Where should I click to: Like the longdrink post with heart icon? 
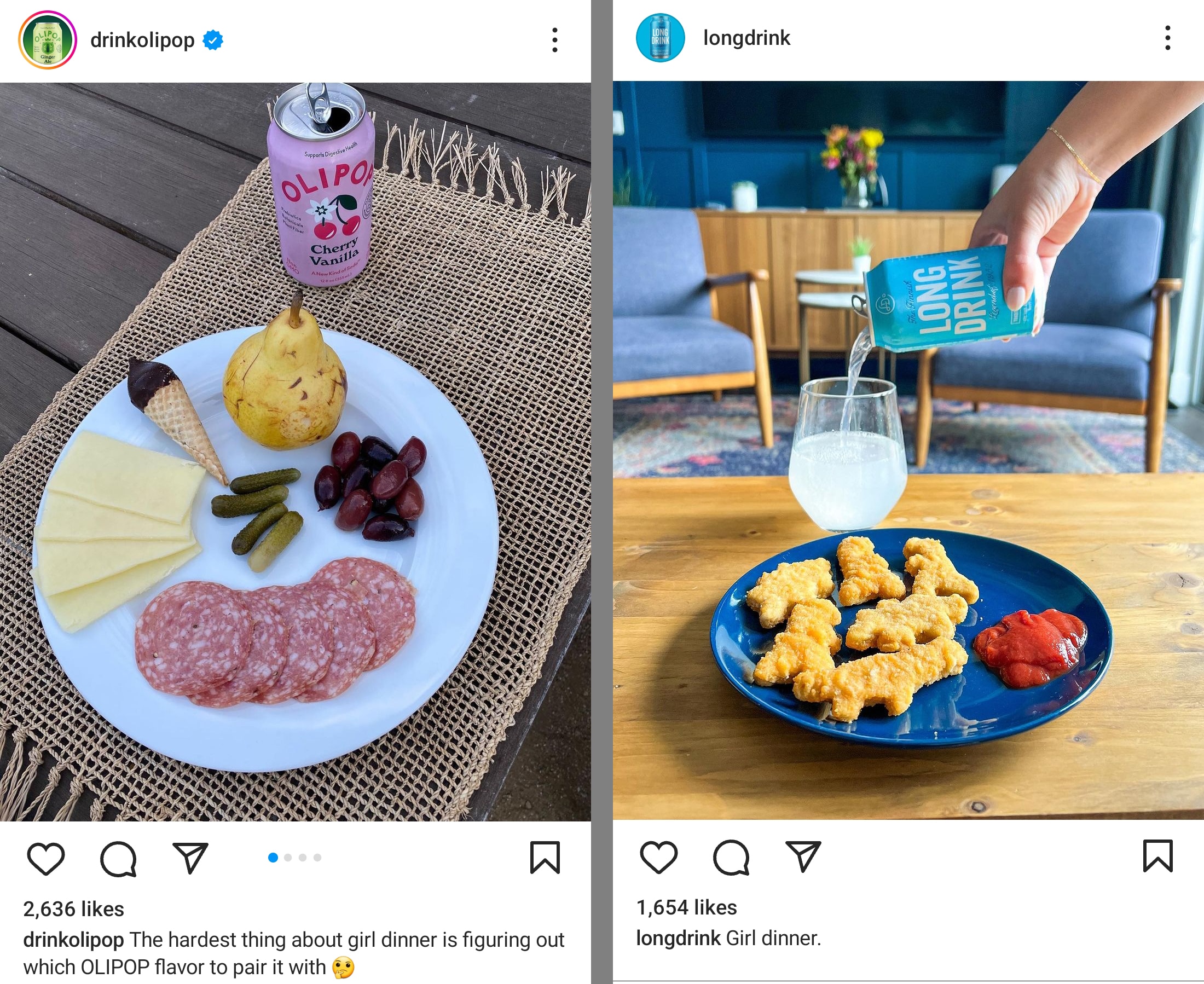point(659,856)
